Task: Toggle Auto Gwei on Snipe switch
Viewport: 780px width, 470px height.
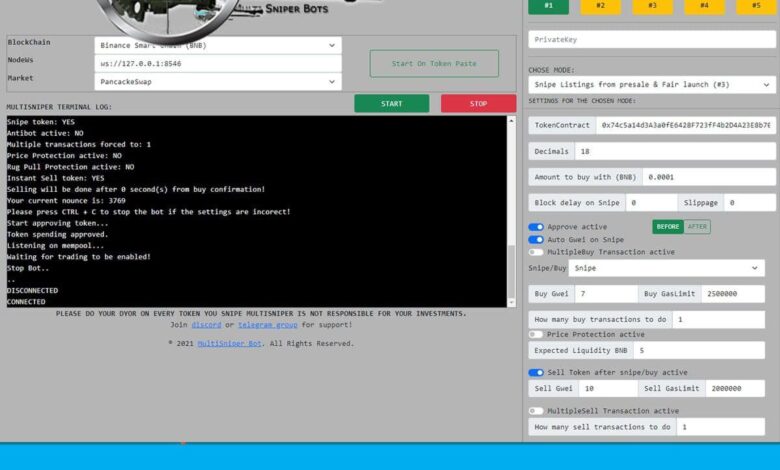Action: [536, 240]
